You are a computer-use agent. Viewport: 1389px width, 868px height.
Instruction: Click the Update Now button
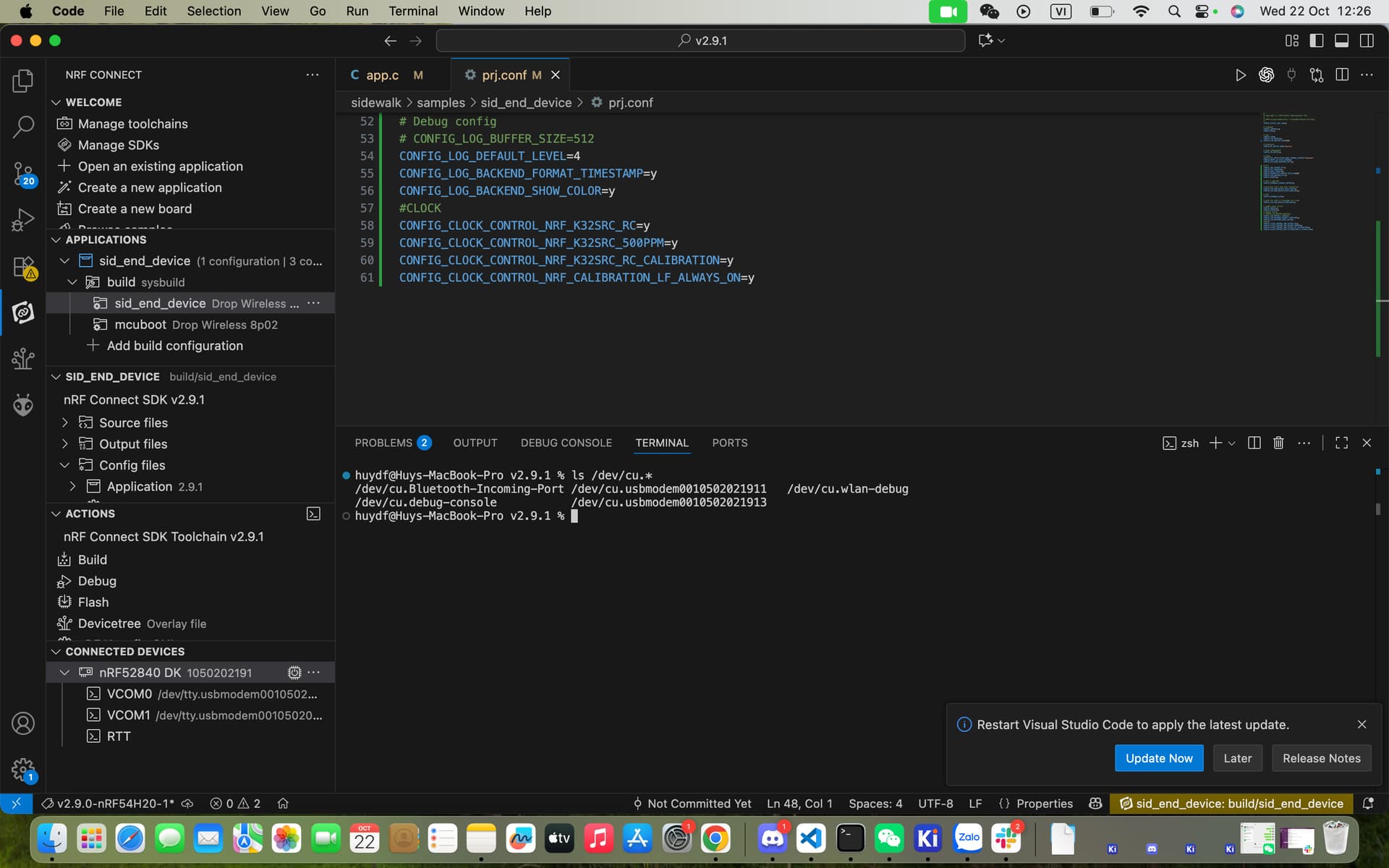[x=1158, y=758]
